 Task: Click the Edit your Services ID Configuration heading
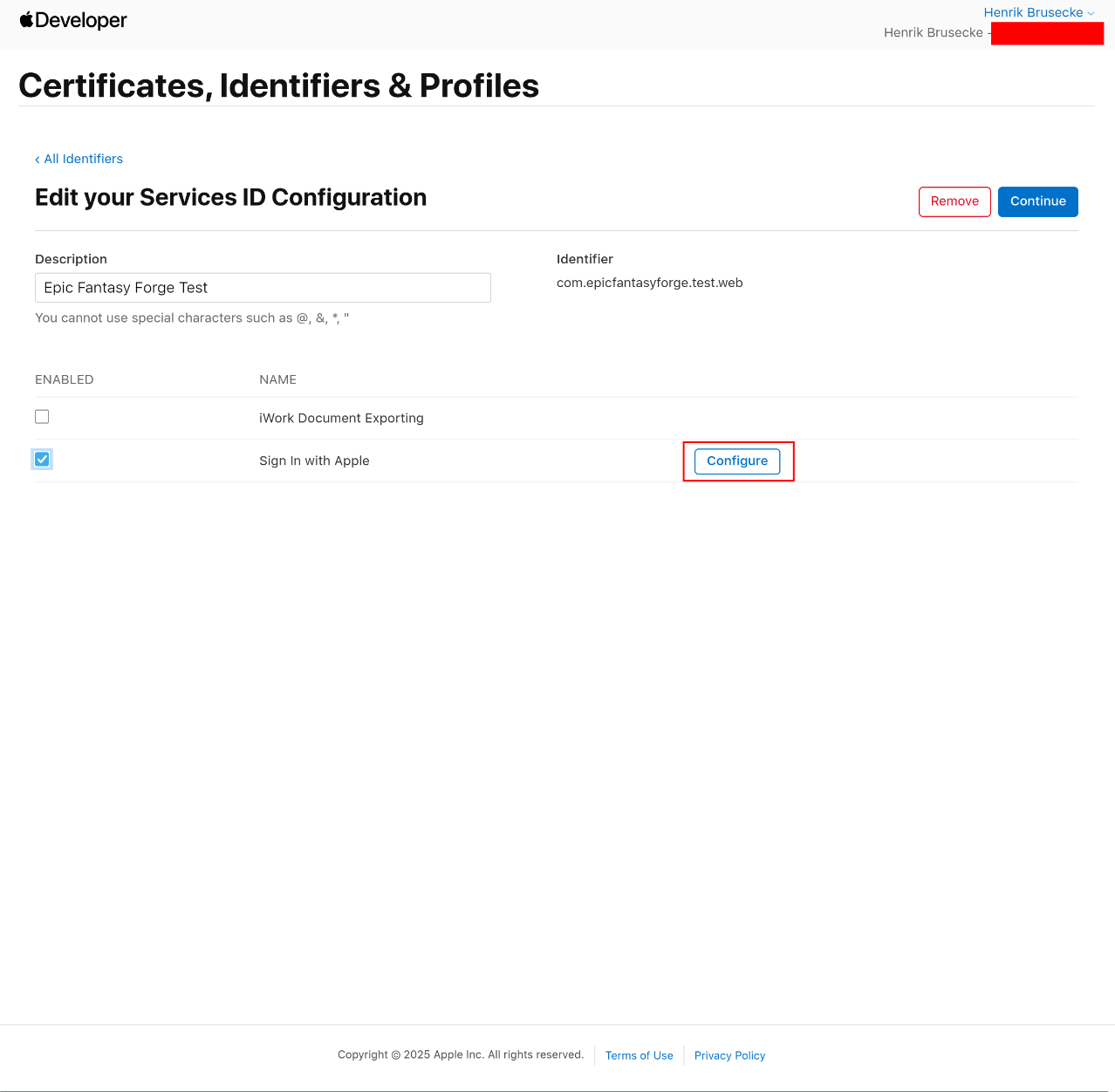point(230,198)
